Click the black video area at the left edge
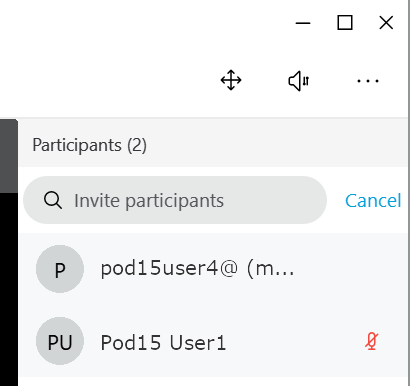This screenshot has width=410, height=386. coord(9,289)
